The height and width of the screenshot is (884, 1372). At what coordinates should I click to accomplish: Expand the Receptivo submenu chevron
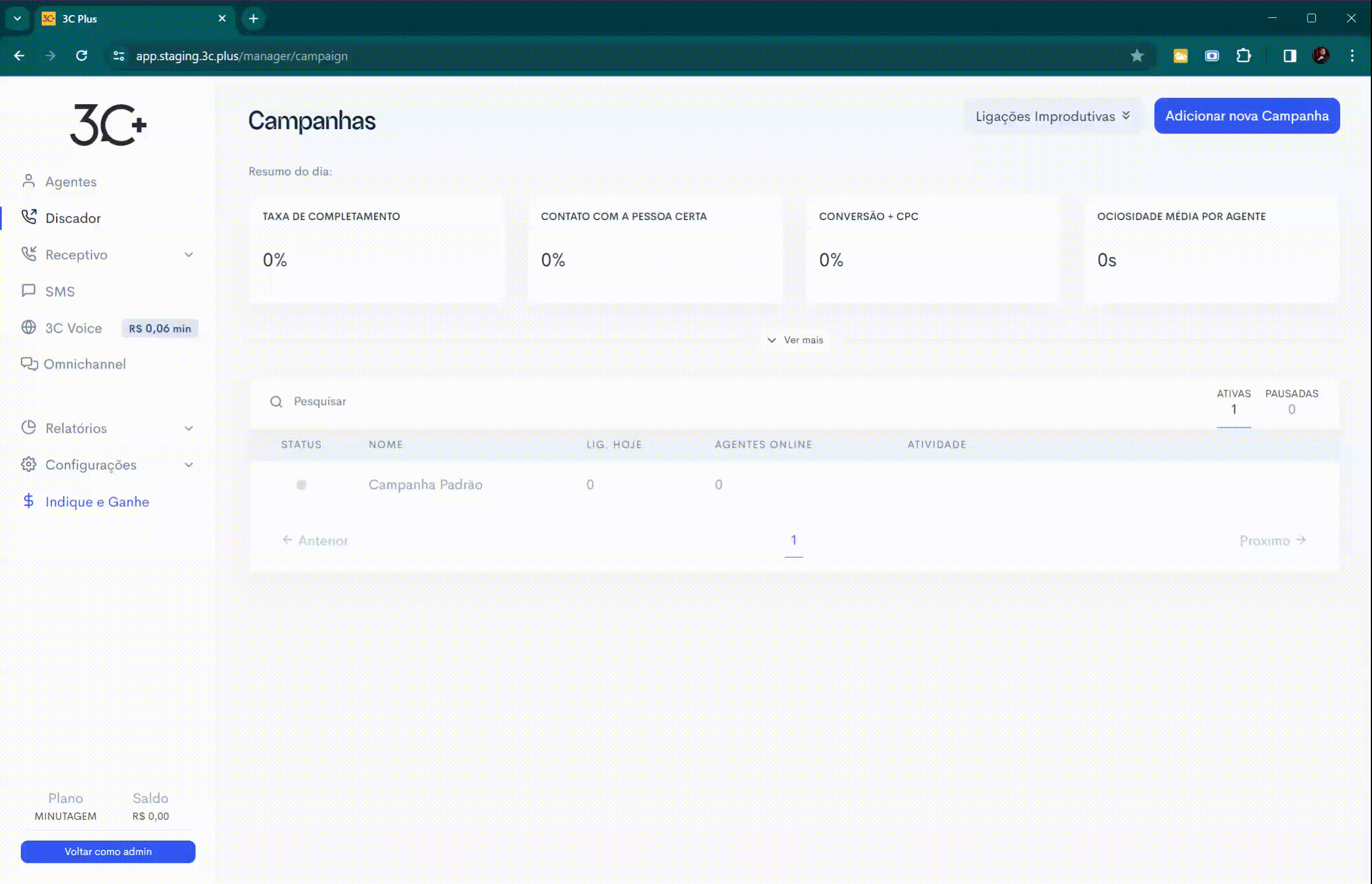[189, 254]
